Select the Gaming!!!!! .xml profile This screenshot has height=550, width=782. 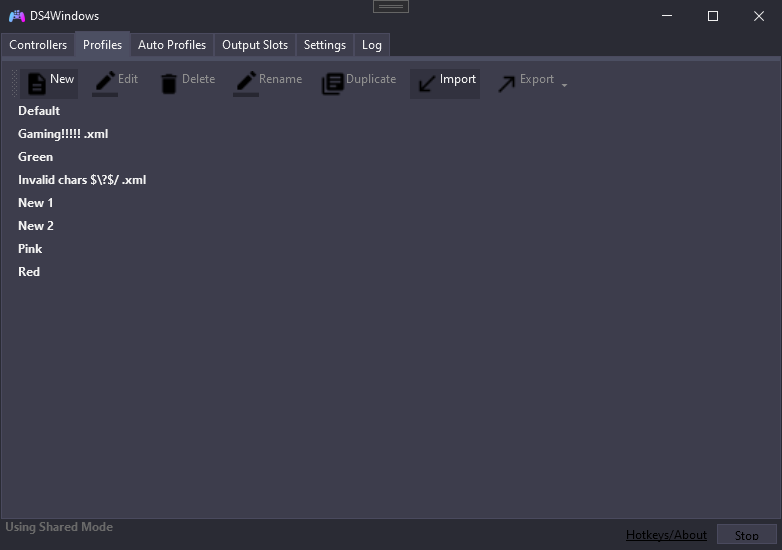point(63,134)
